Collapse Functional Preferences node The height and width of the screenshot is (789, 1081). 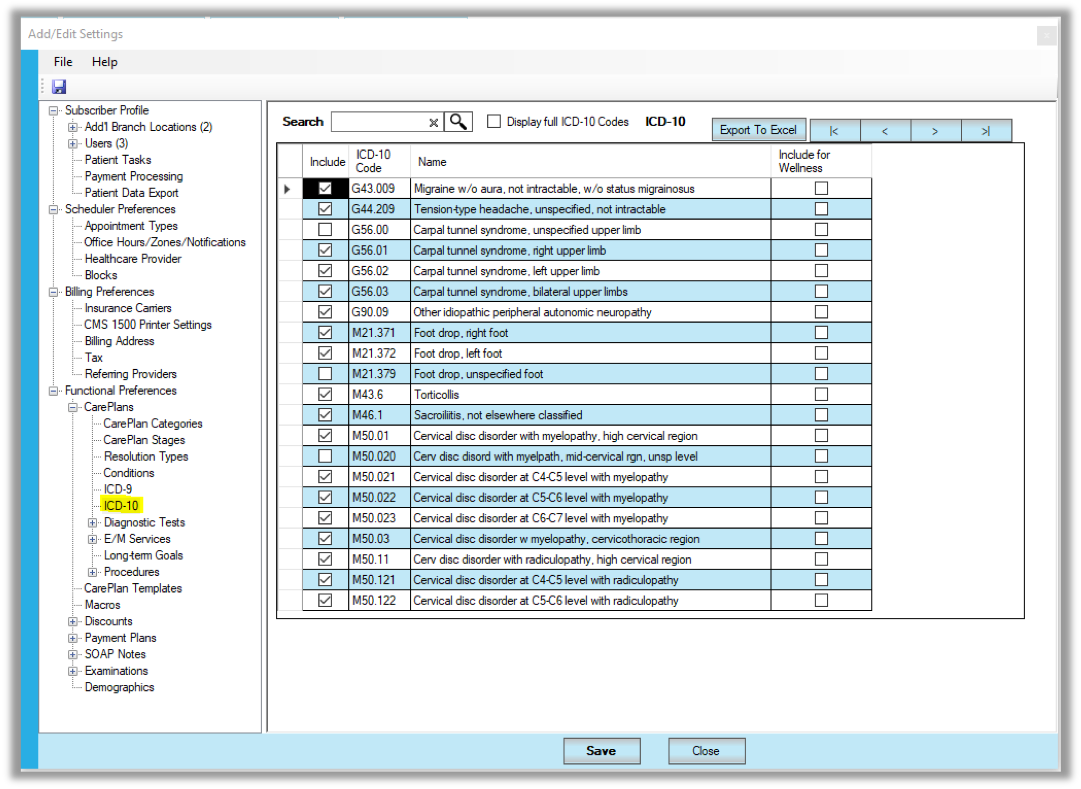click(53, 391)
